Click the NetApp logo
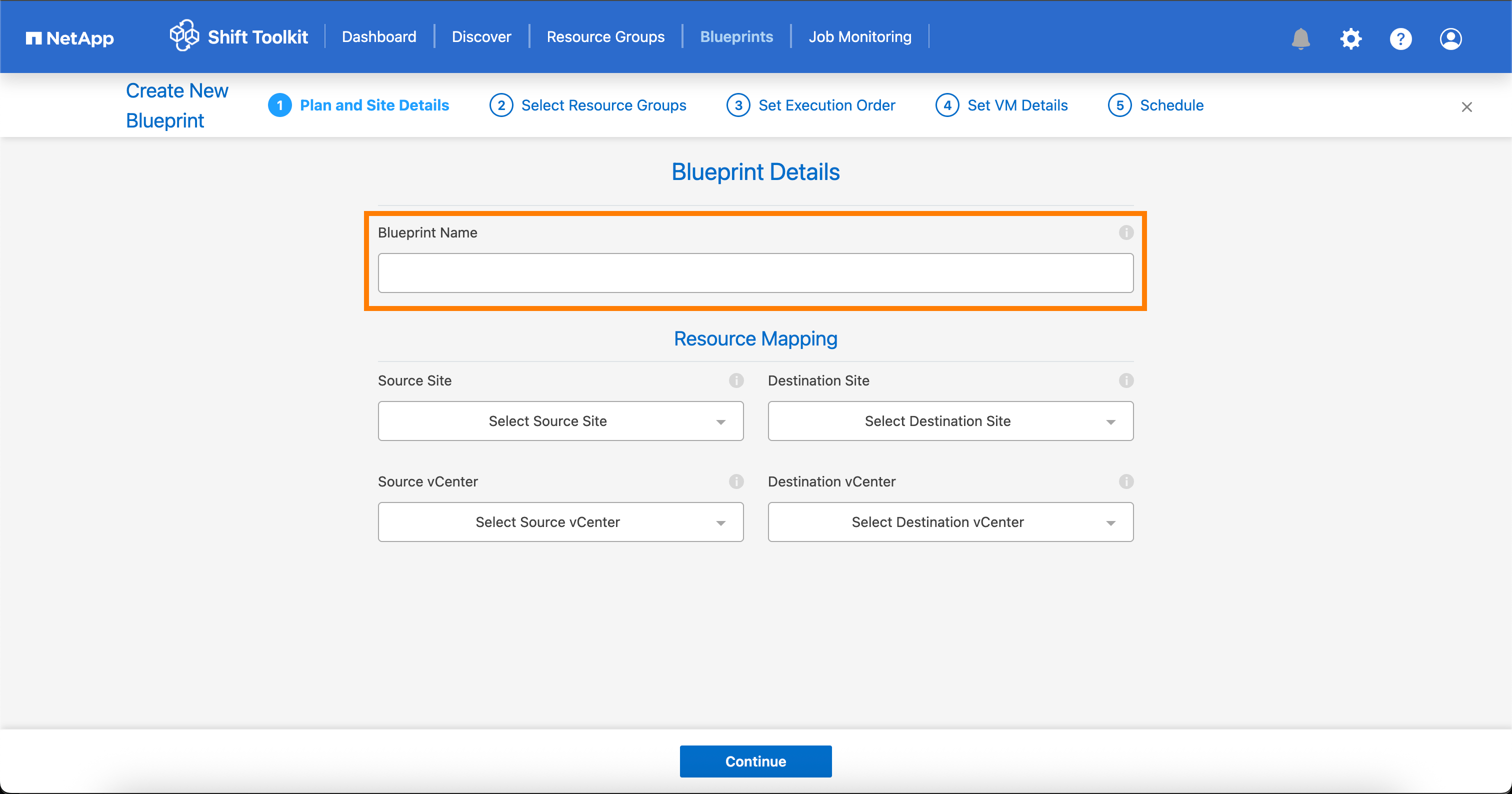Image resolution: width=1512 pixels, height=794 pixels. click(x=70, y=38)
